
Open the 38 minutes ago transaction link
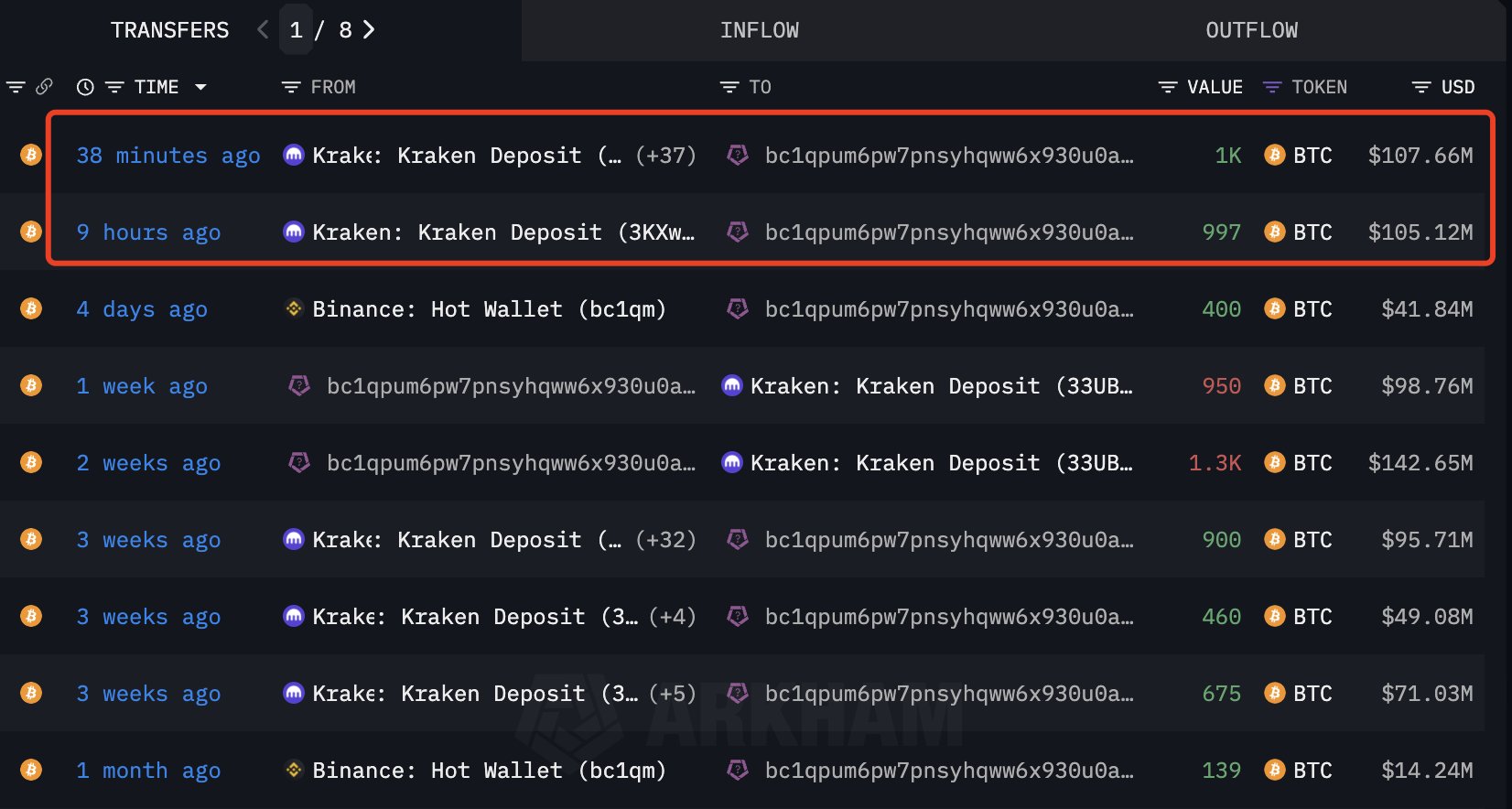(168, 156)
